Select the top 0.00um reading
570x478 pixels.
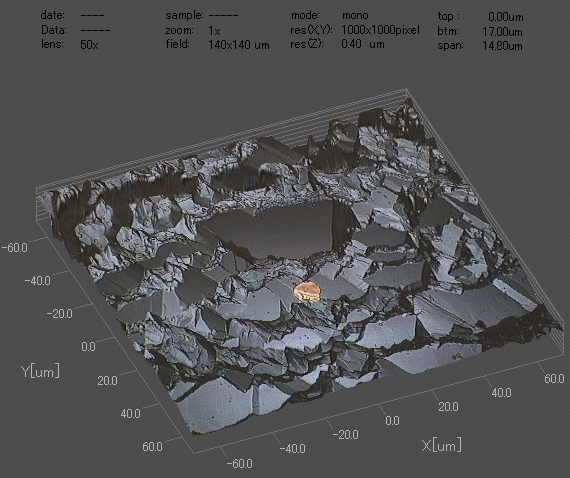pos(506,17)
